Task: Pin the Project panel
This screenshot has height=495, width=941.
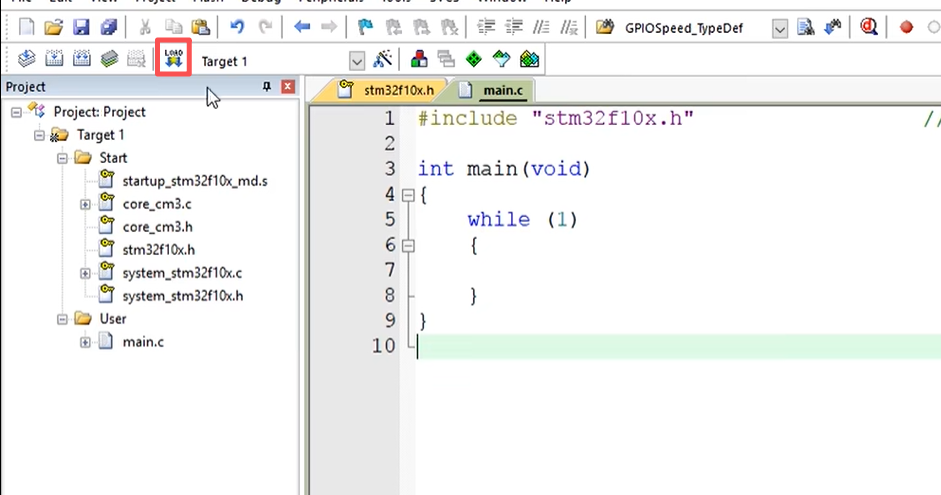Action: click(267, 87)
